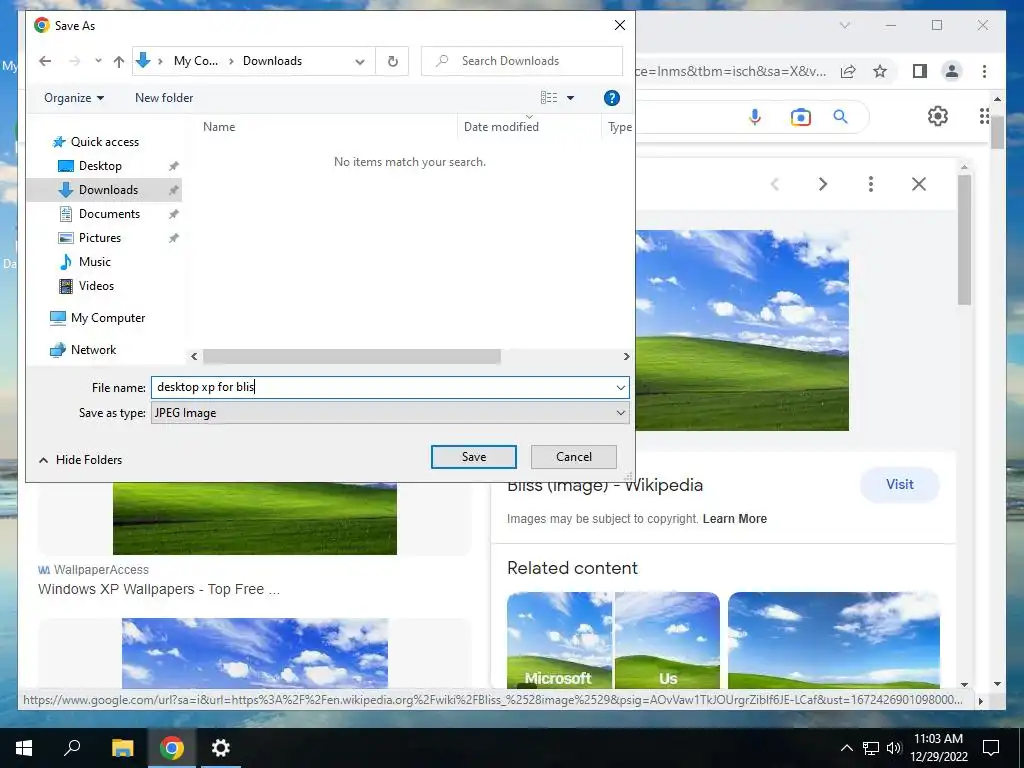Click the Visit button for Wikipedia
The width and height of the screenshot is (1024, 768).
[x=899, y=485]
